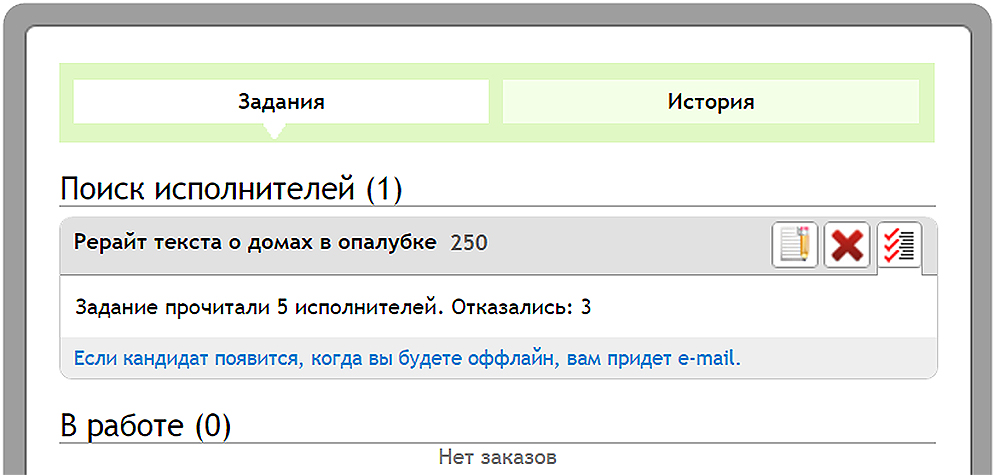Click the В работе (0) heading

[146, 425]
